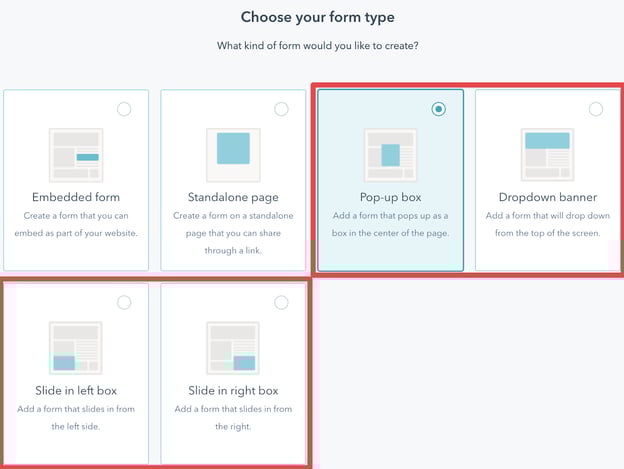Enable the Slide in left box radio

(124, 302)
